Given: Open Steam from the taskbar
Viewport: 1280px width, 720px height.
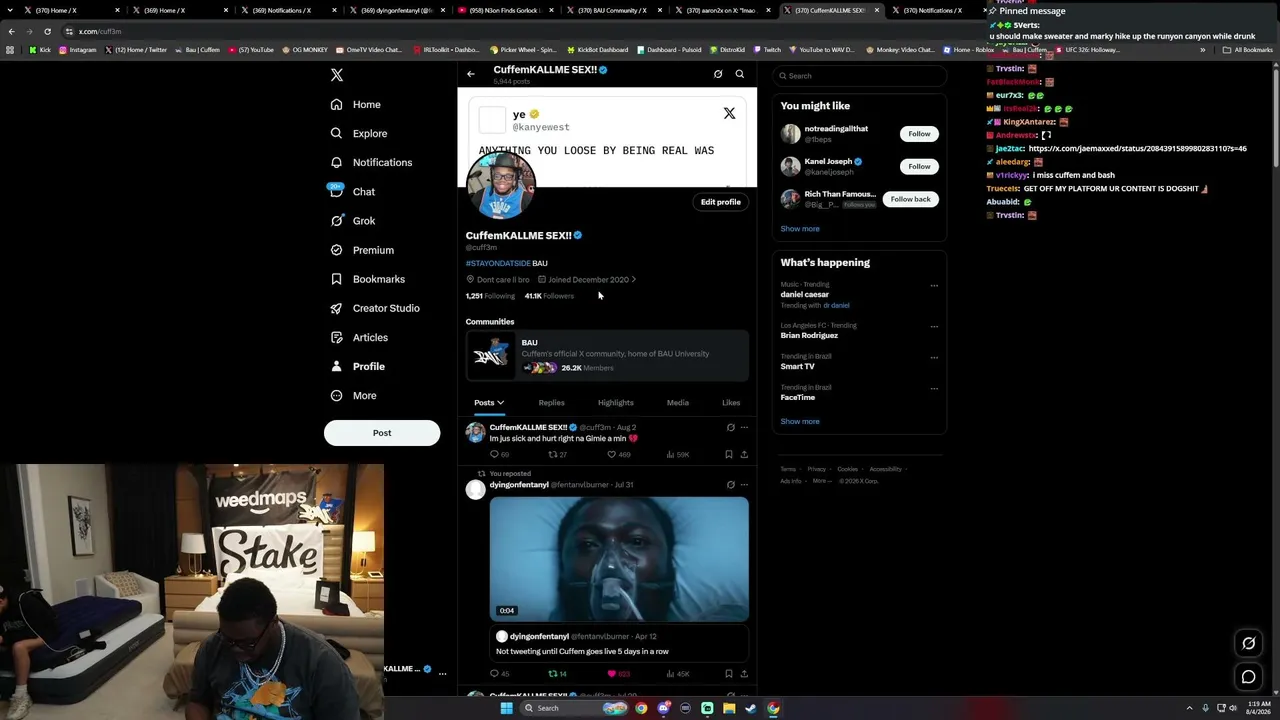Looking at the screenshot, I should point(751,708).
